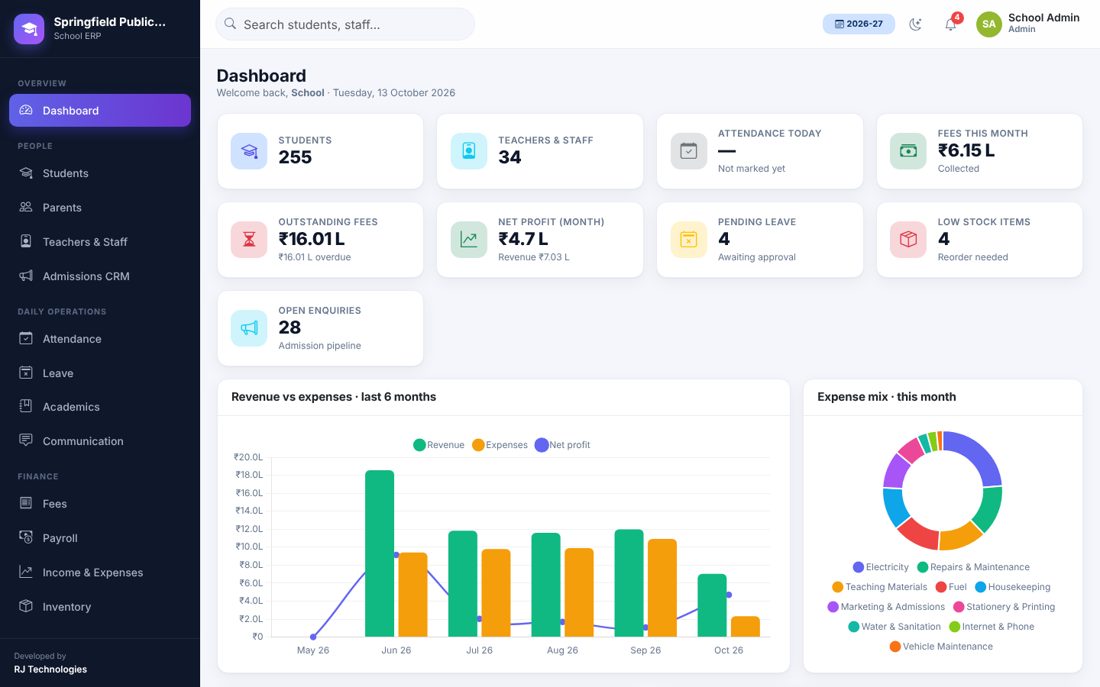Image resolution: width=1100 pixels, height=687 pixels.
Task: Open the School Admin profile menu
Action: pos(1028,24)
